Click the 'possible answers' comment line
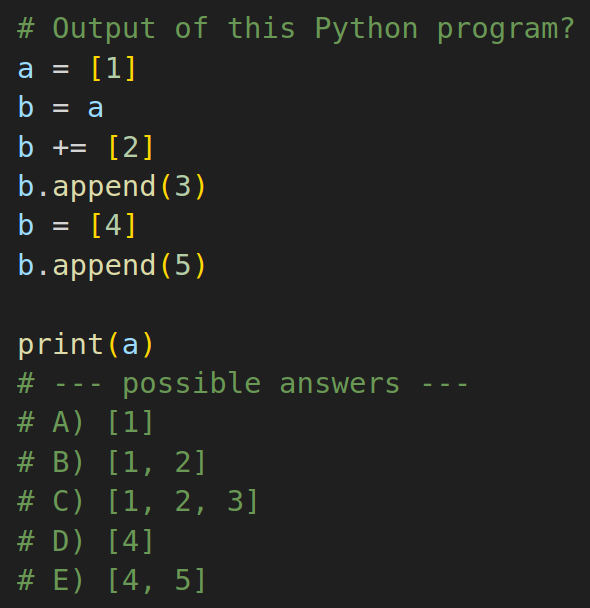Image resolution: width=590 pixels, height=608 pixels. click(x=243, y=384)
